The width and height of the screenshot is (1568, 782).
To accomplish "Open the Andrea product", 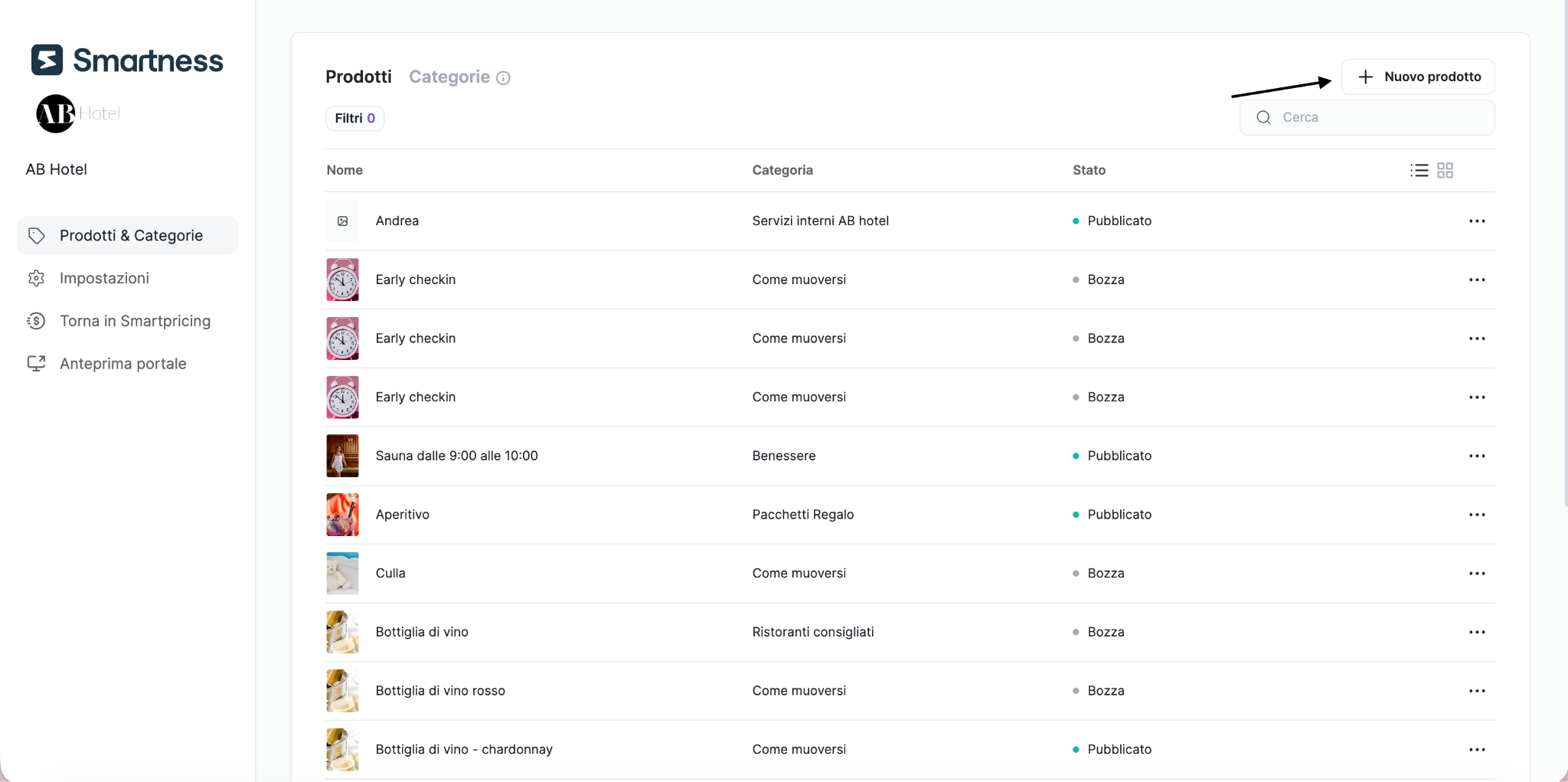I will (x=397, y=221).
